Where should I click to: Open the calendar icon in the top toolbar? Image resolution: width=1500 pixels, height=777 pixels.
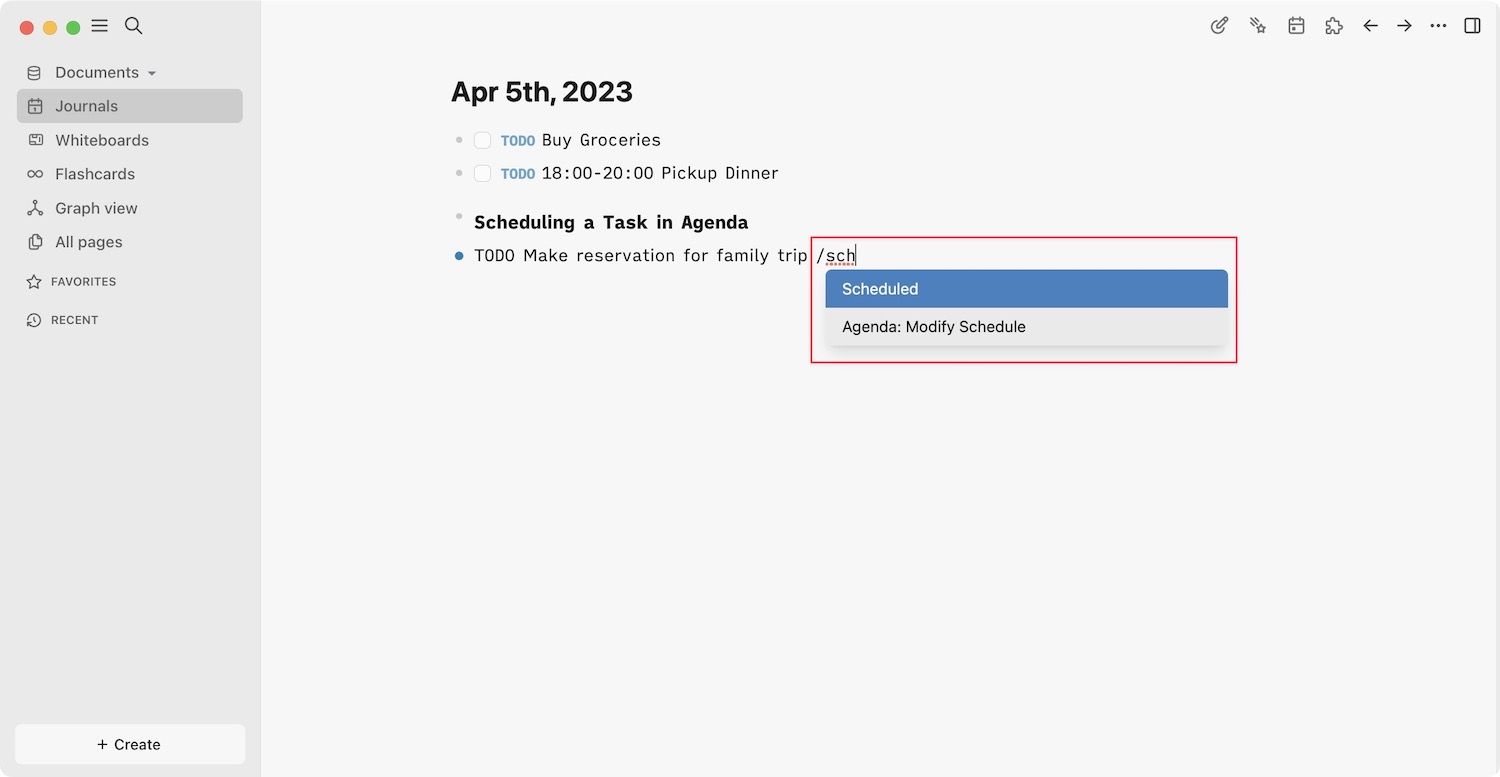(x=1296, y=26)
